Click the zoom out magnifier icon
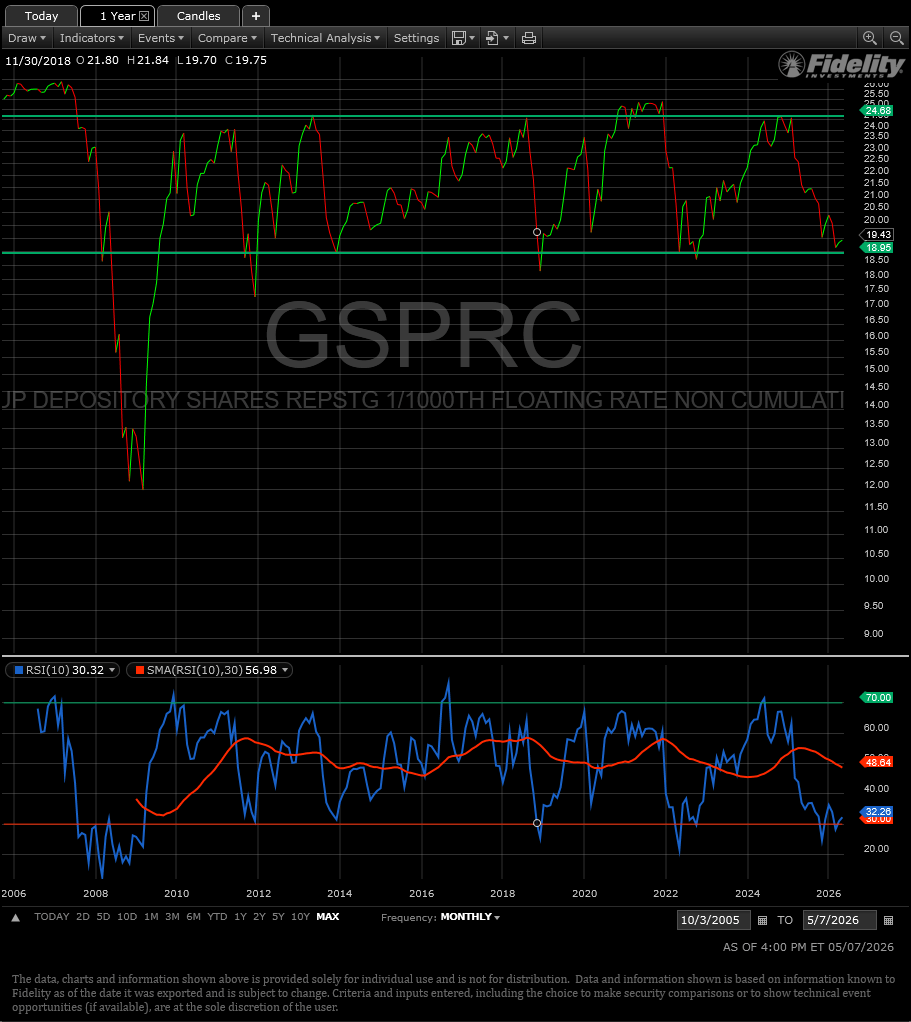911x1022 pixels. point(897,38)
